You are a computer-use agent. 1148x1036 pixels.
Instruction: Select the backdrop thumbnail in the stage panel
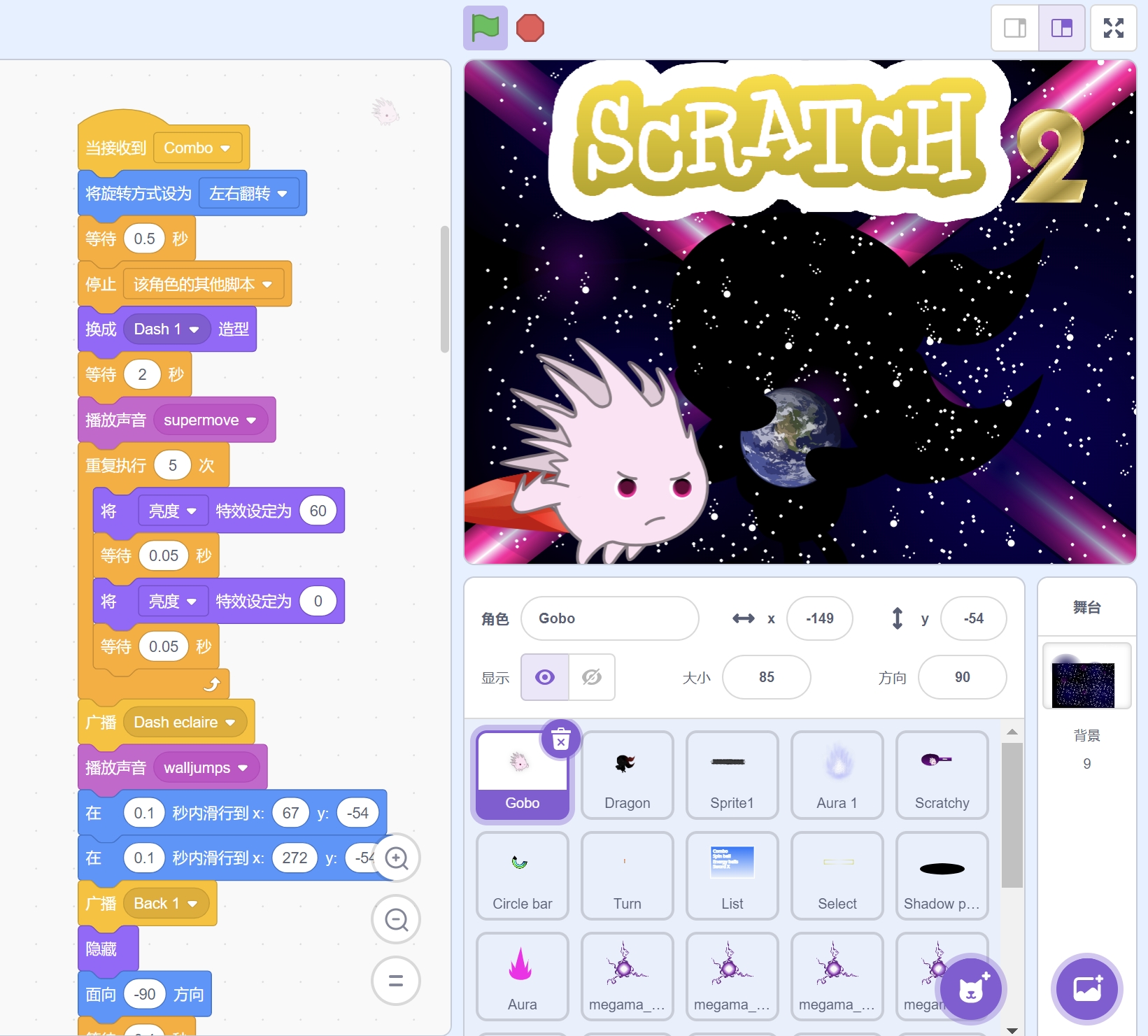click(x=1086, y=676)
